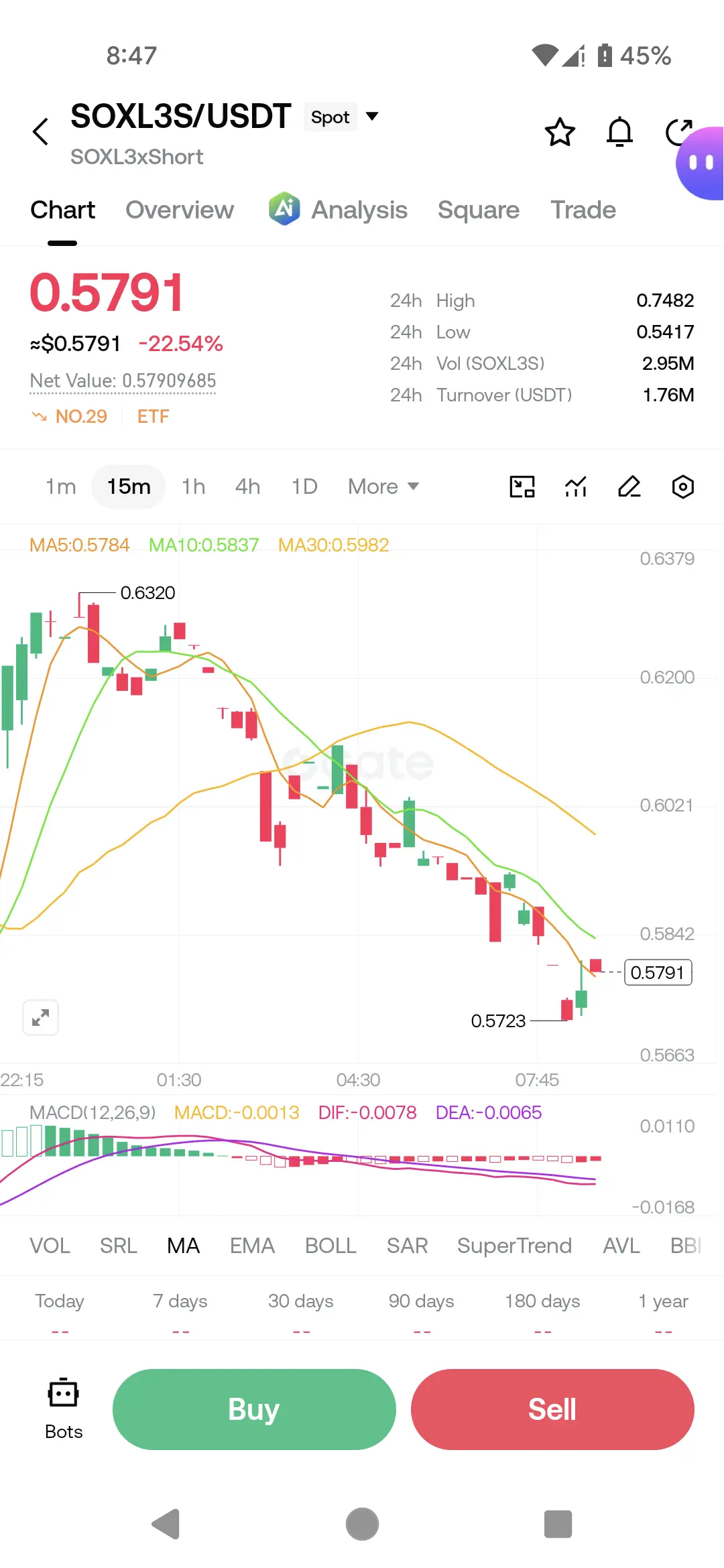Open the AI Analysis tab

[x=338, y=210]
